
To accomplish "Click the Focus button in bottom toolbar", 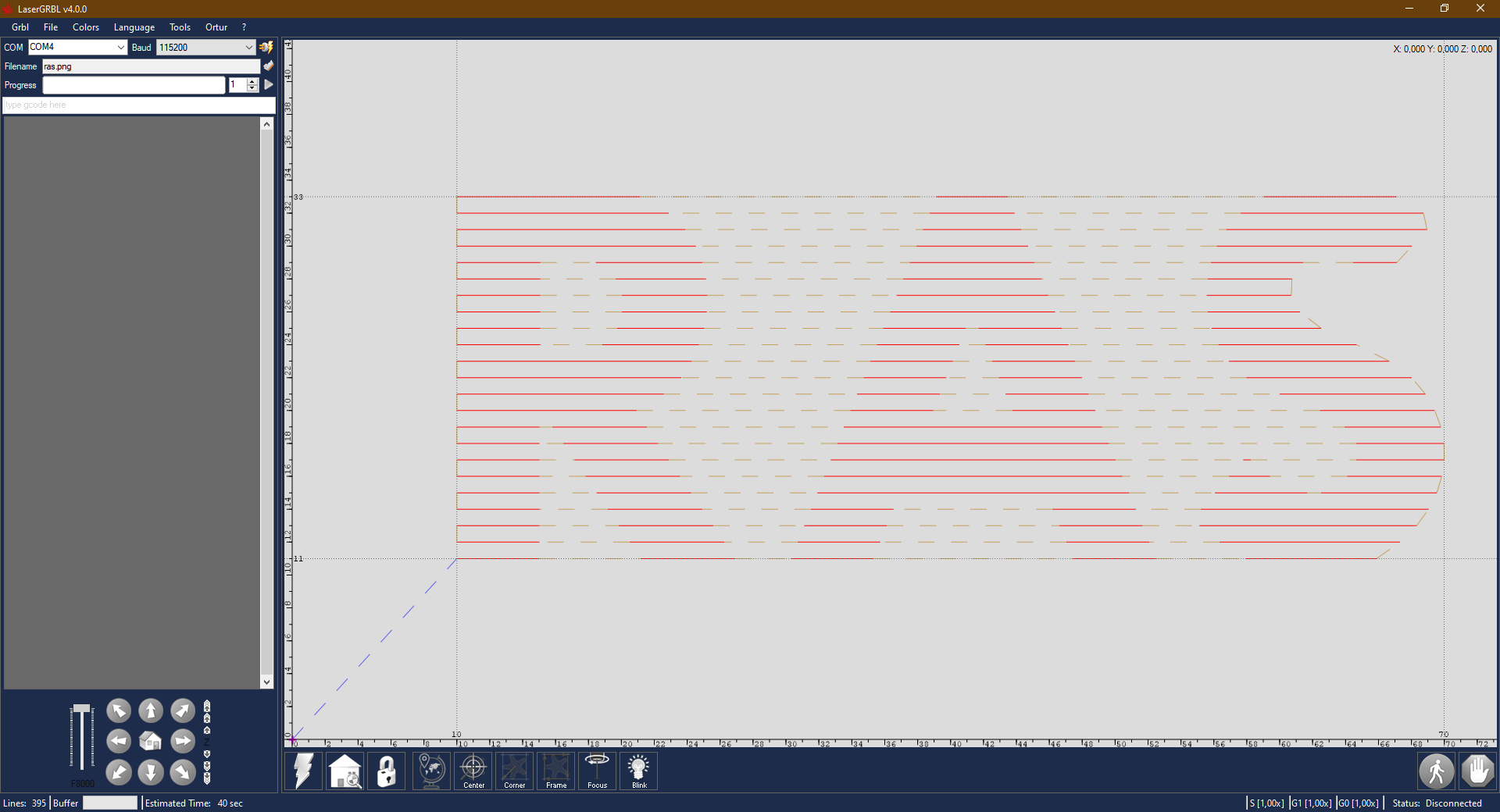I will pyautogui.click(x=597, y=771).
